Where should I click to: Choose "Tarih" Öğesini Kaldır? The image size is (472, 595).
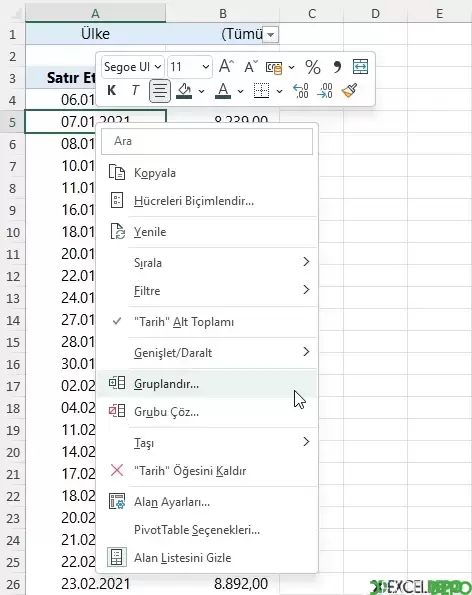click(207, 471)
